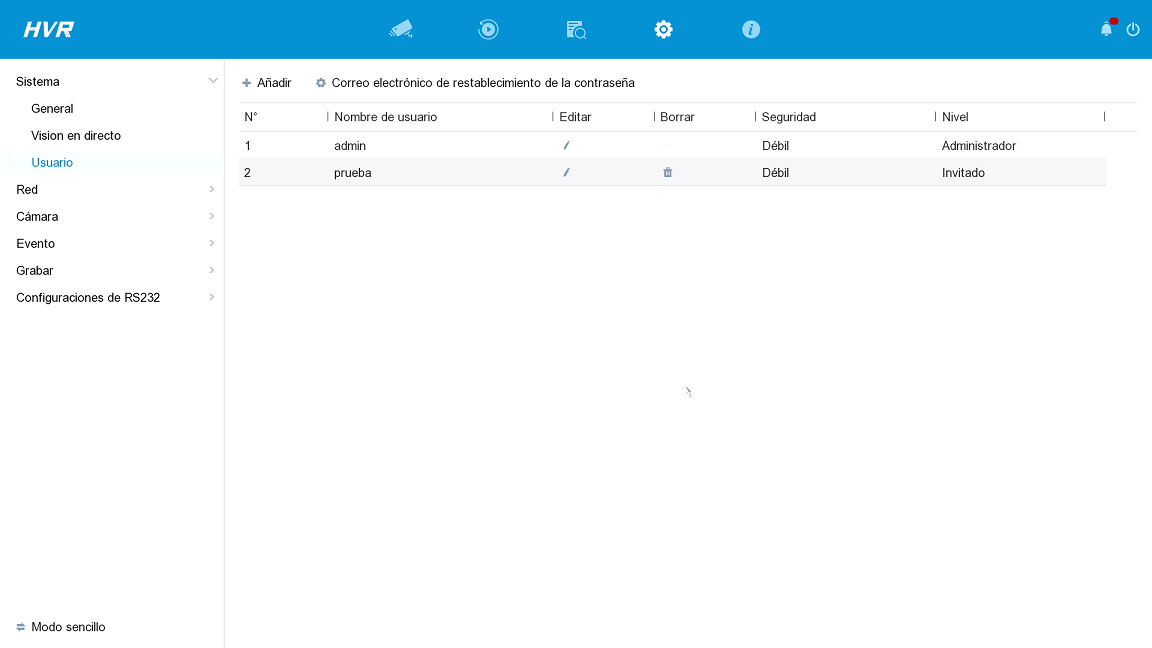Expand Configuraciones de RS232 section
1152x648 pixels.
coord(112,298)
